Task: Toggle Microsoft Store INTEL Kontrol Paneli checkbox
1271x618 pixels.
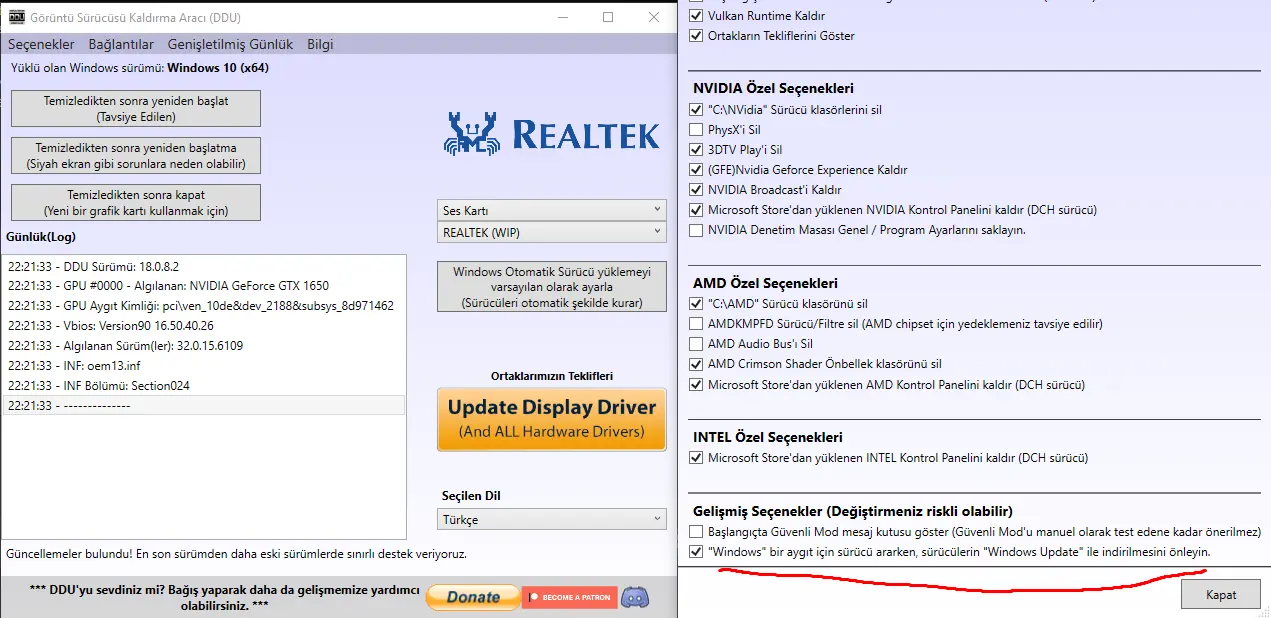Action: 697,458
